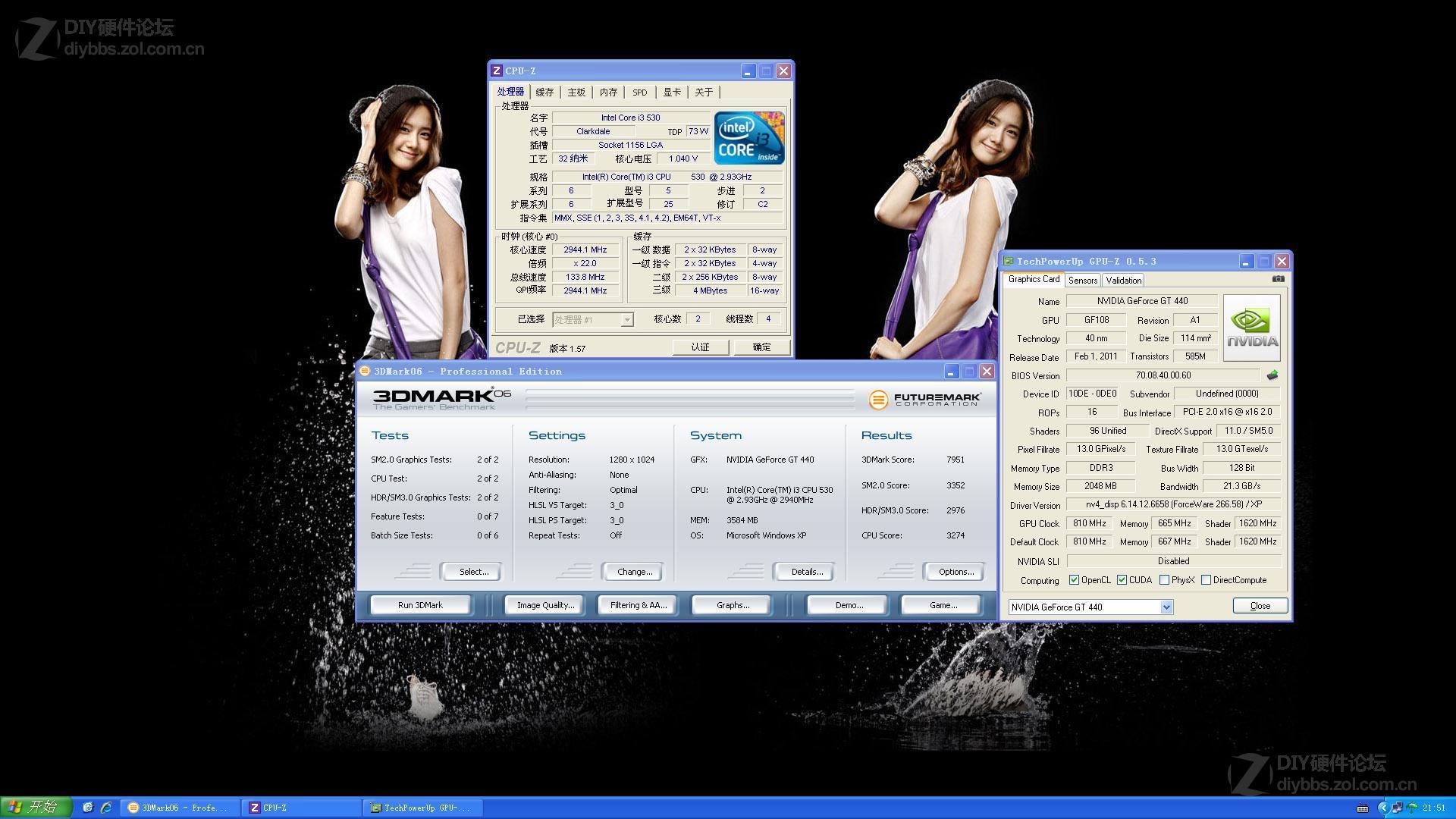
Task: Close GPU-Z using the title bar X
Action: pyautogui.click(x=1282, y=261)
